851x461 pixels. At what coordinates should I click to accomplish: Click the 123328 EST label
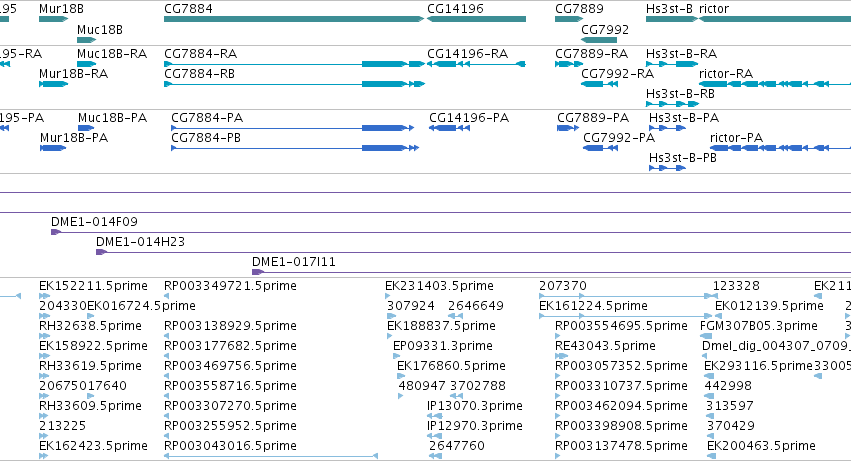[736, 286]
